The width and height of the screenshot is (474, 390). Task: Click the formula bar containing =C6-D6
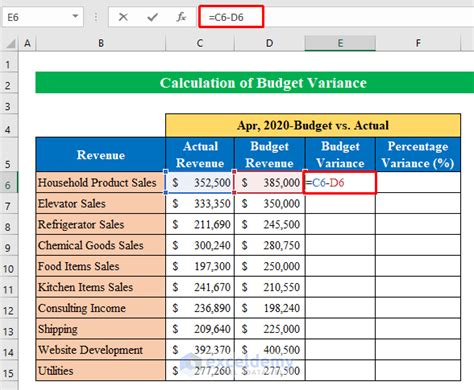pos(336,17)
